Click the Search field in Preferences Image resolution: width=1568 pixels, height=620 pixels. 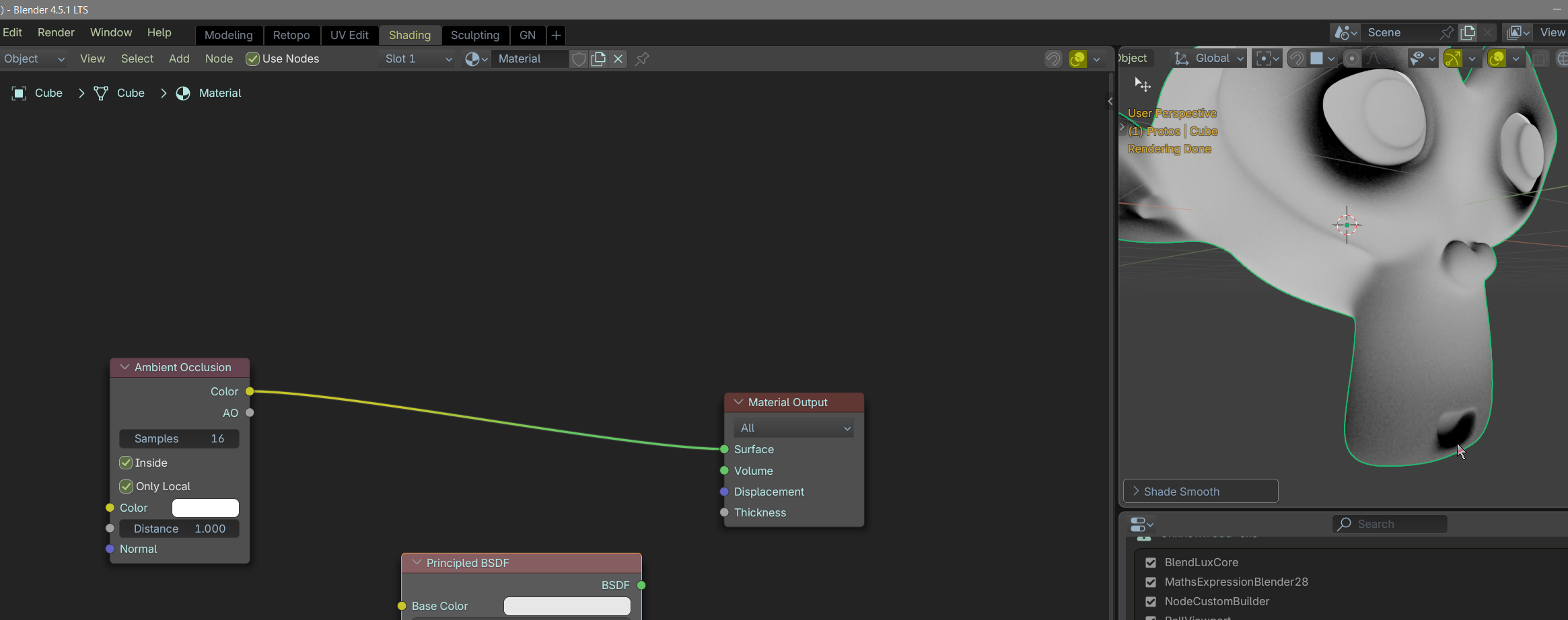pyautogui.click(x=1390, y=524)
